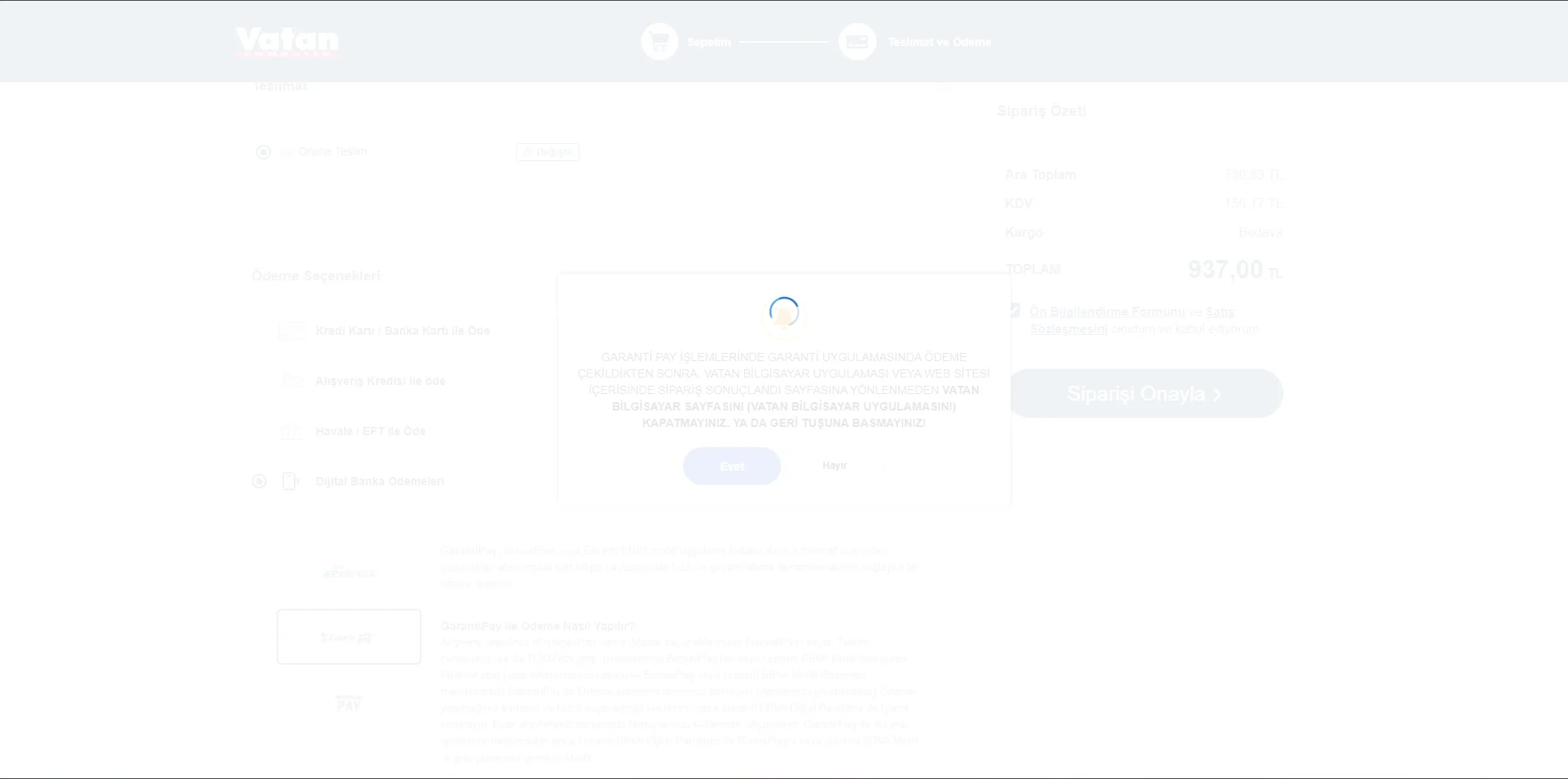Image resolution: width=1568 pixels, height=779 pixels.
Task: Click the phone icon beside Dijital Banka Ödemeleri
Action: (x=291, y=481)
